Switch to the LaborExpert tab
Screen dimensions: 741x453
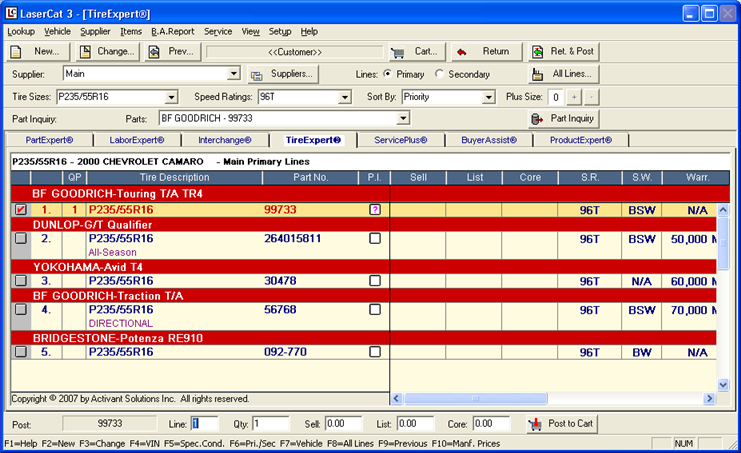pos(137,140)
